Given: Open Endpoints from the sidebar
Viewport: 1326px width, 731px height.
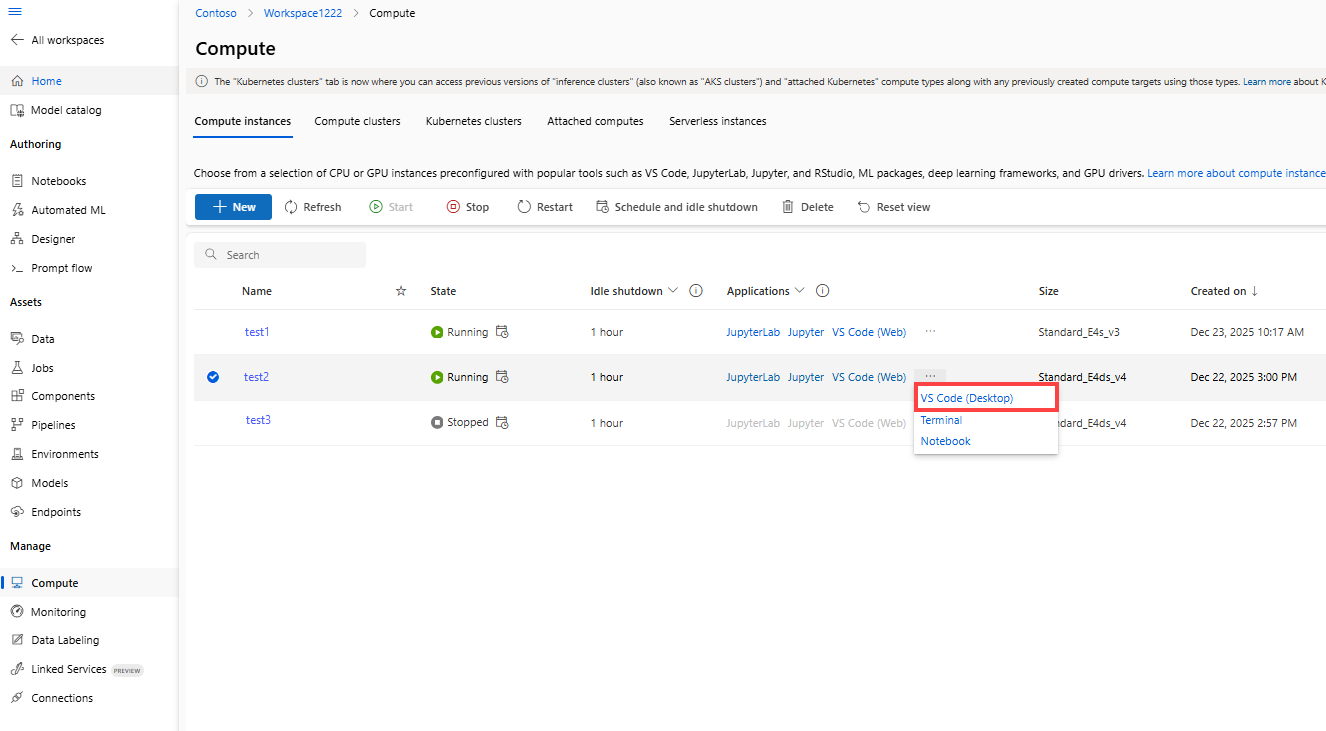Looking at the screenshot, I should pyautogui.click(x=17, y=511).
